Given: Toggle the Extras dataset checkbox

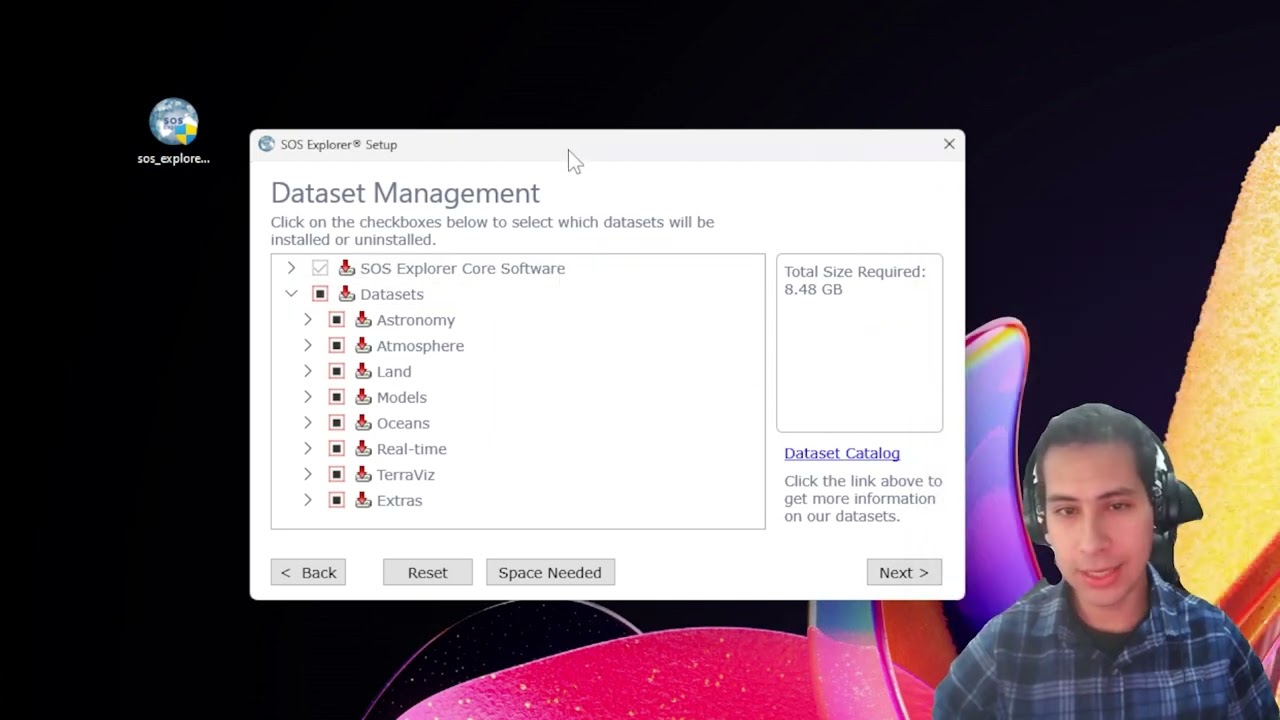Looking at the screenshot, I should point(337,501).
